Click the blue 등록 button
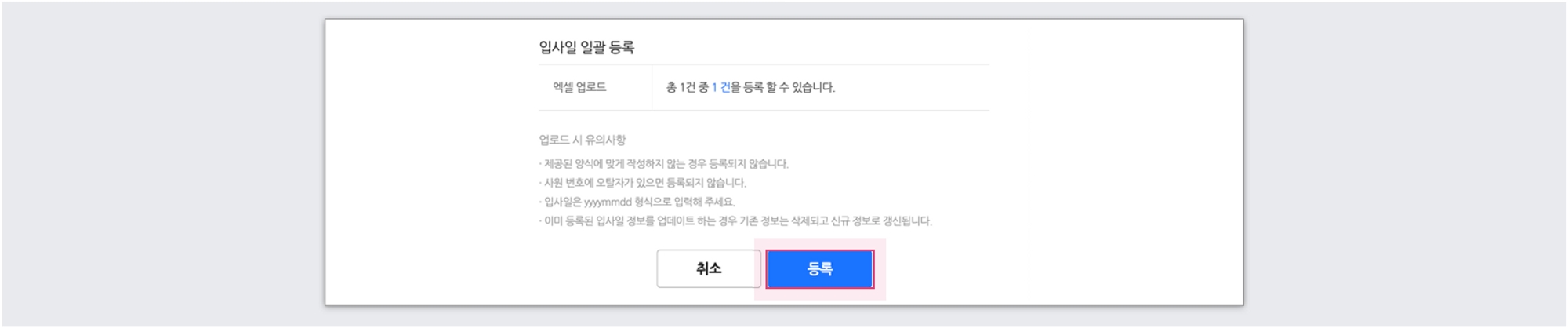The height and width of the screenshot is (328, 1568). click(x=819, y=269)
